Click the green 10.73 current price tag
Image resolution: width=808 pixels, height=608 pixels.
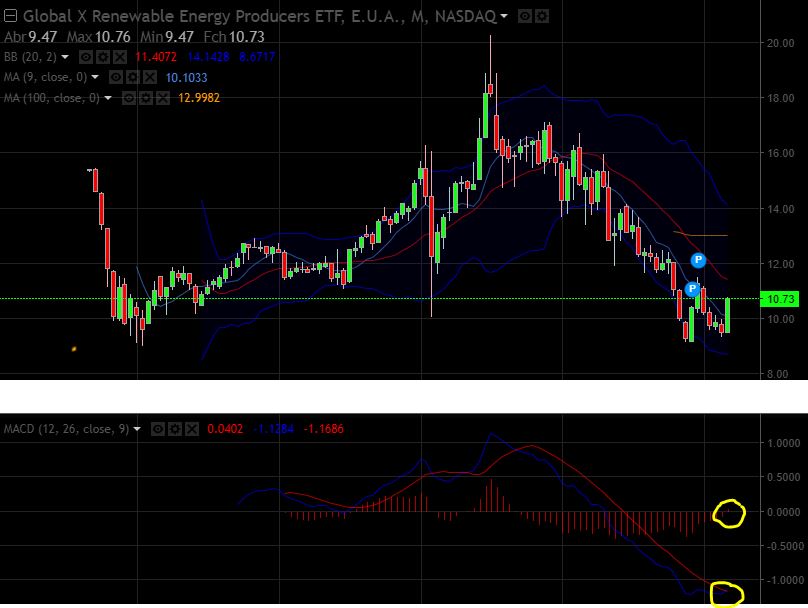coord(780,299)
